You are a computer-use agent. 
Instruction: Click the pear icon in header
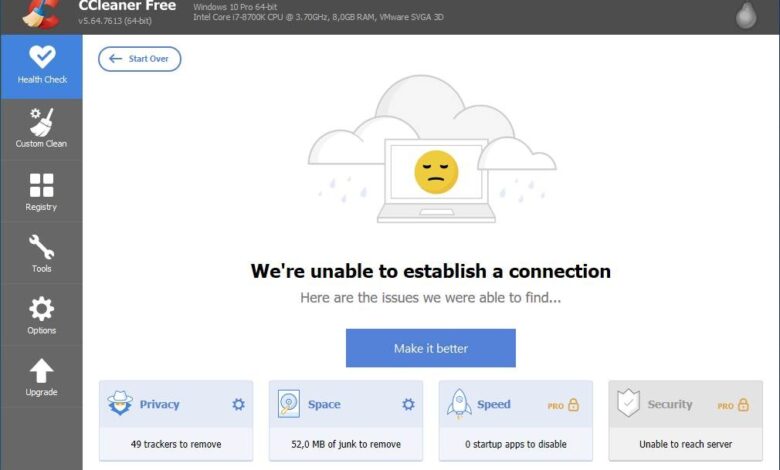[745, 14]
